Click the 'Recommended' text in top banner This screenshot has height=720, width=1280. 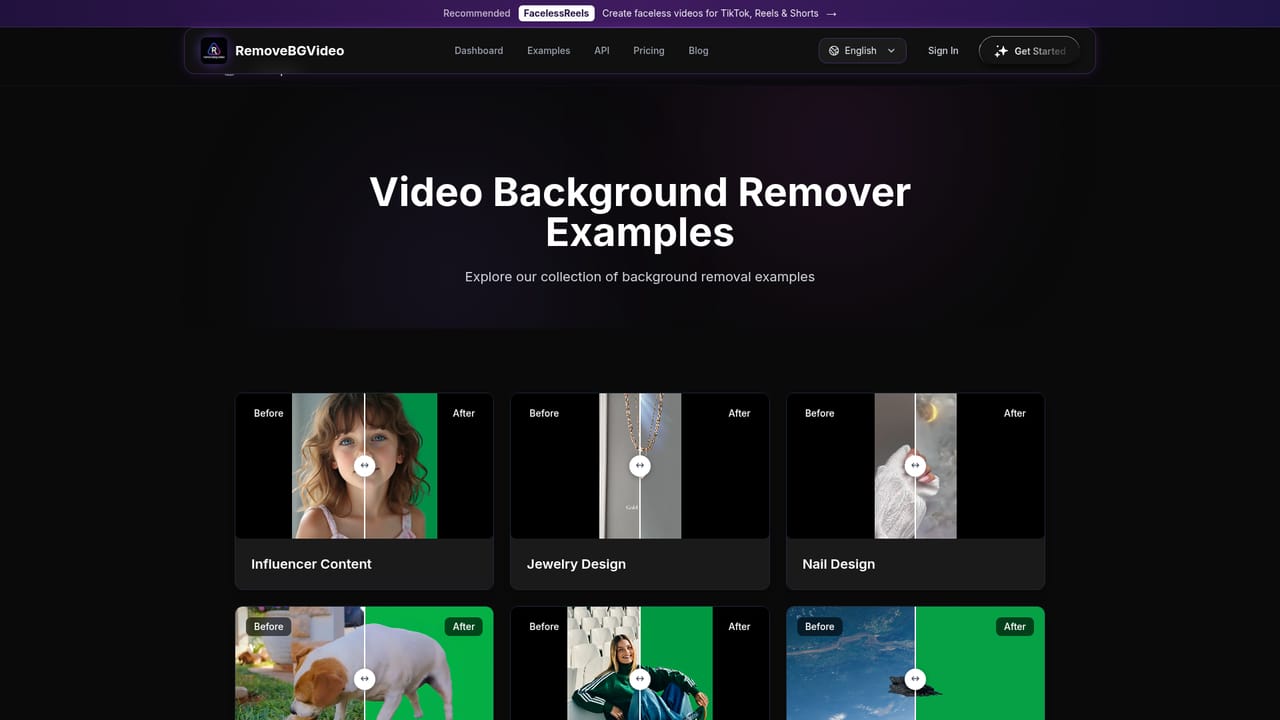click(x=476, y=14)
